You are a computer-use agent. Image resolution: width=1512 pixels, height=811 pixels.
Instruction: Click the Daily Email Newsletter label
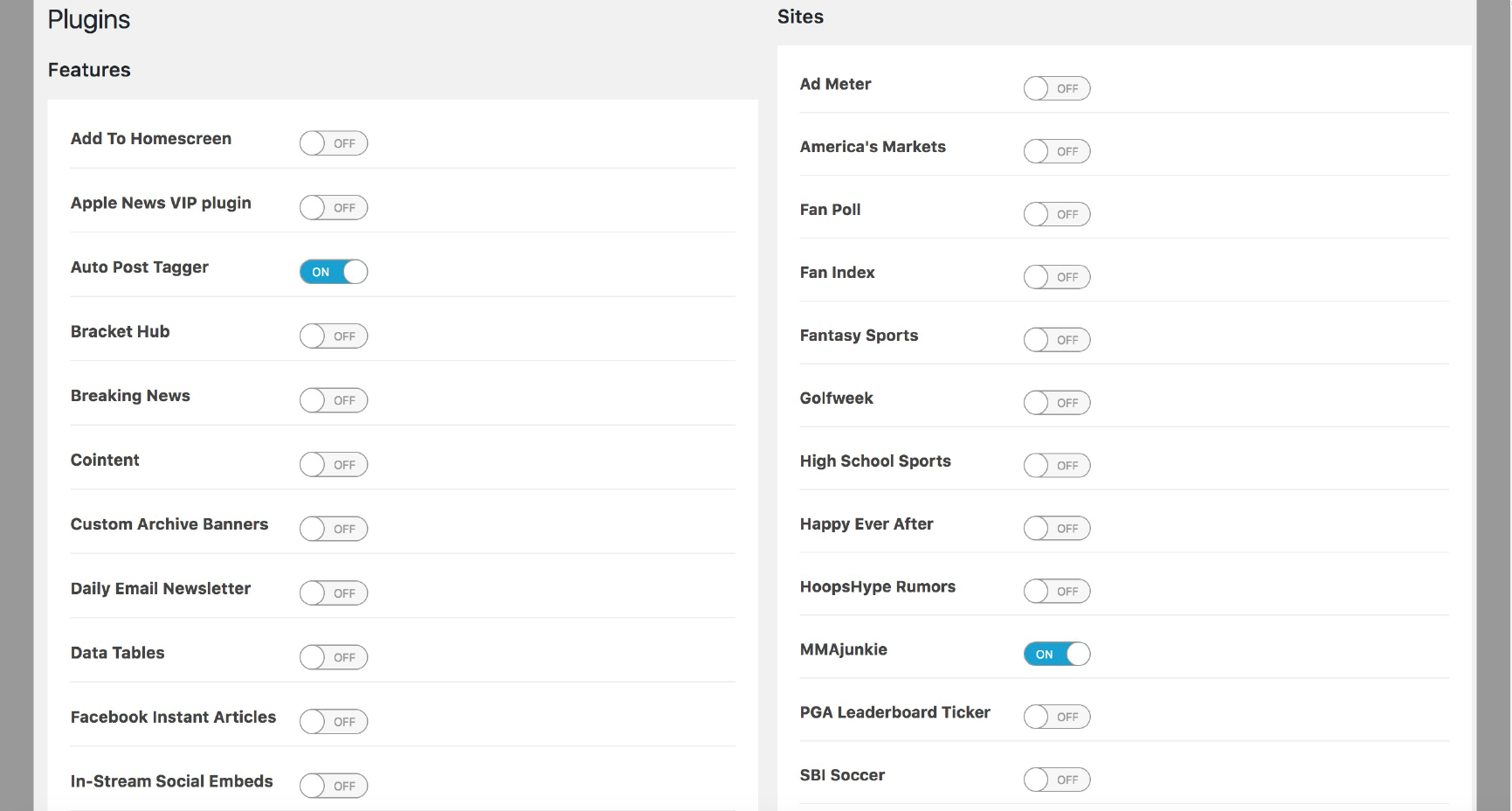(x=161, y=588)
